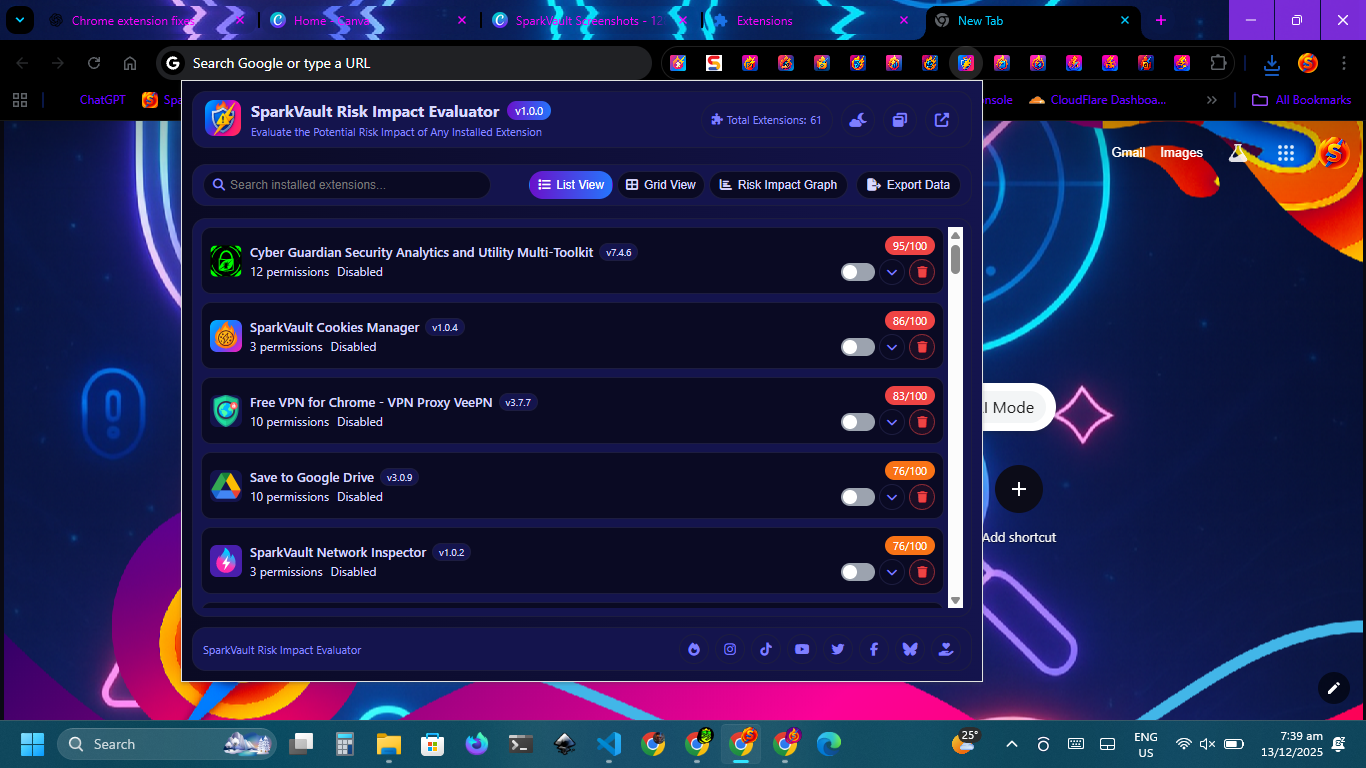Viewport: 1366px width, 768px height.
Task: Enable the Cyber Guardian extension toggle
Action: (857, 272)
